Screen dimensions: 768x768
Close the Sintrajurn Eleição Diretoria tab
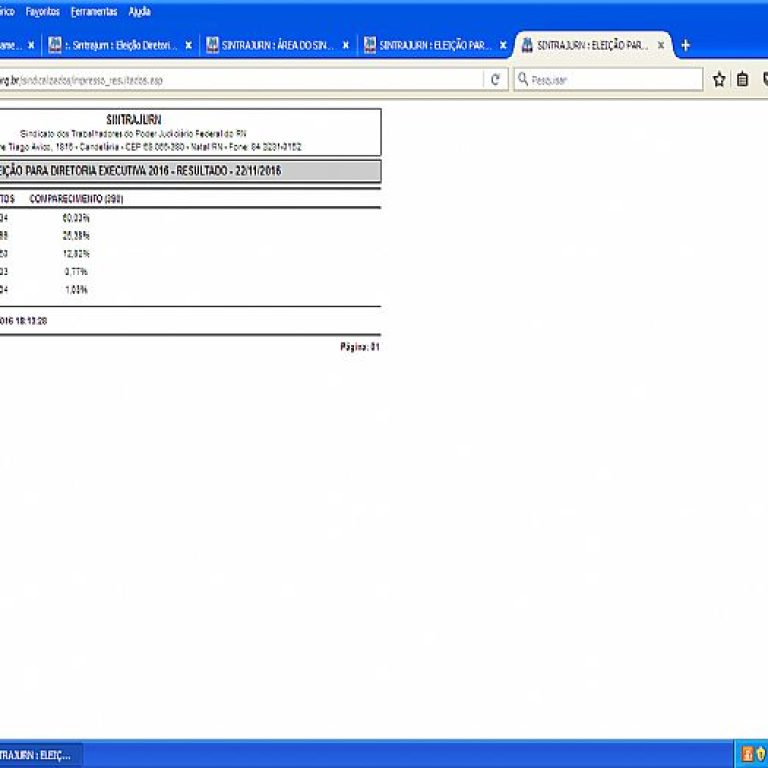[x=189, y=45]
